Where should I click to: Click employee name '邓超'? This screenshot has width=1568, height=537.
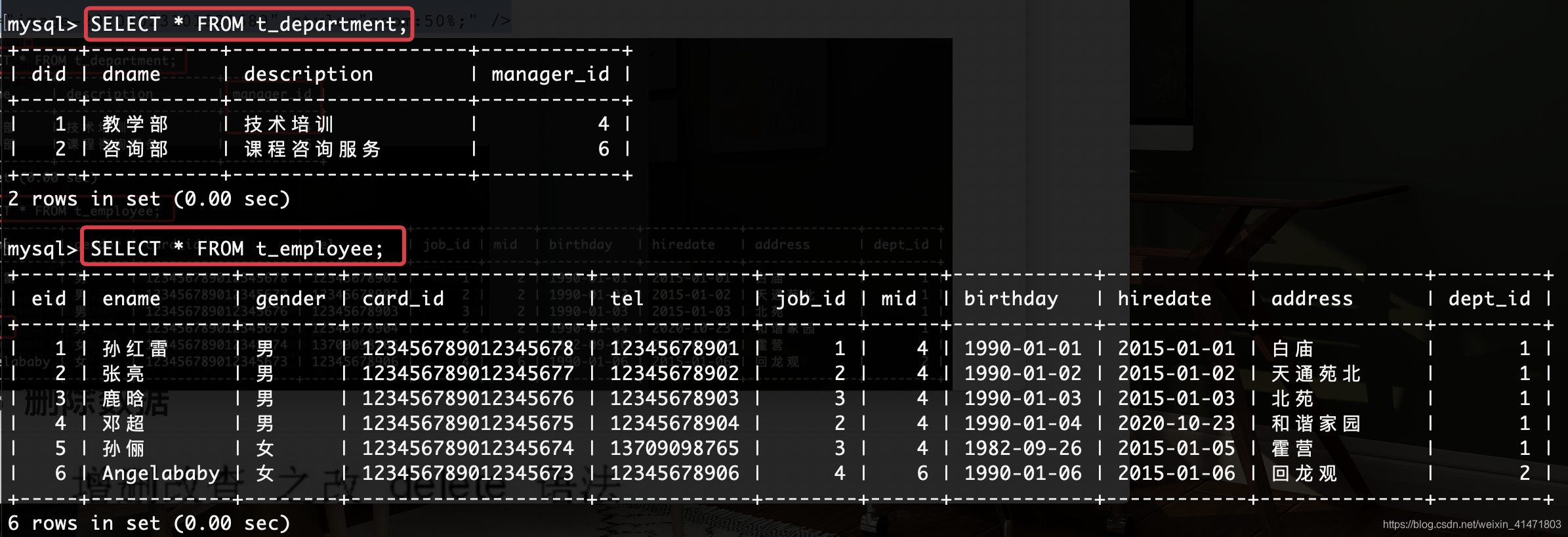click(124, 423)
